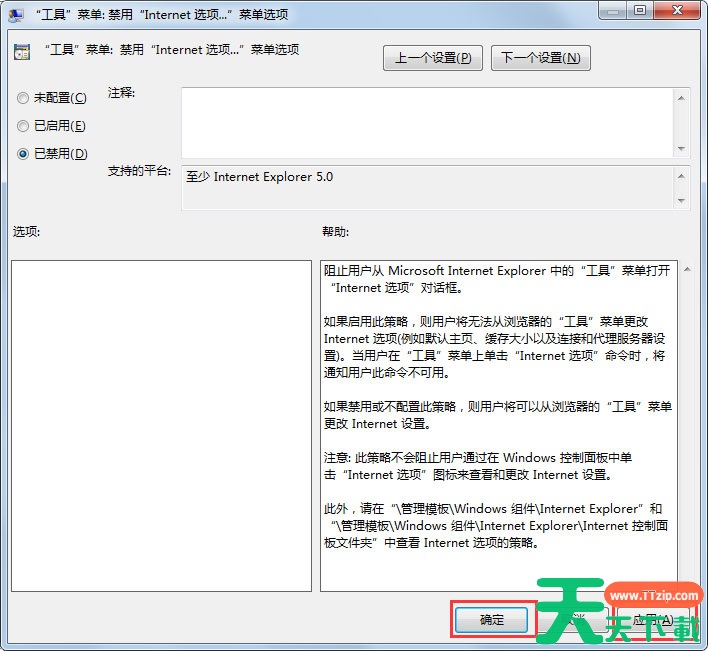This screenshot has height=651, width=708.
Task: Click setting heading text next to policy icon
Action: (172, 50)
